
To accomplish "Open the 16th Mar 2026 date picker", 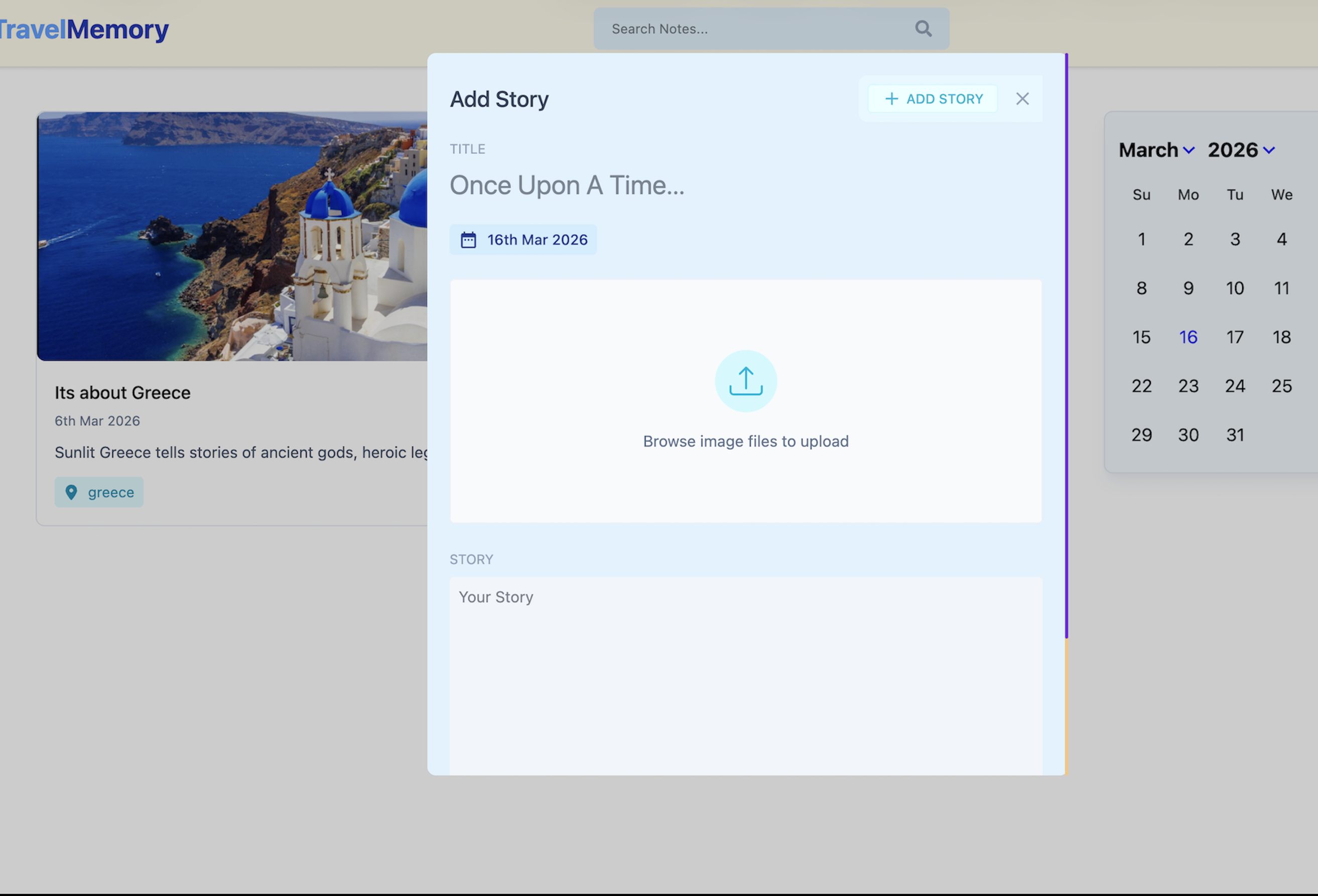I will click(523, 240).
